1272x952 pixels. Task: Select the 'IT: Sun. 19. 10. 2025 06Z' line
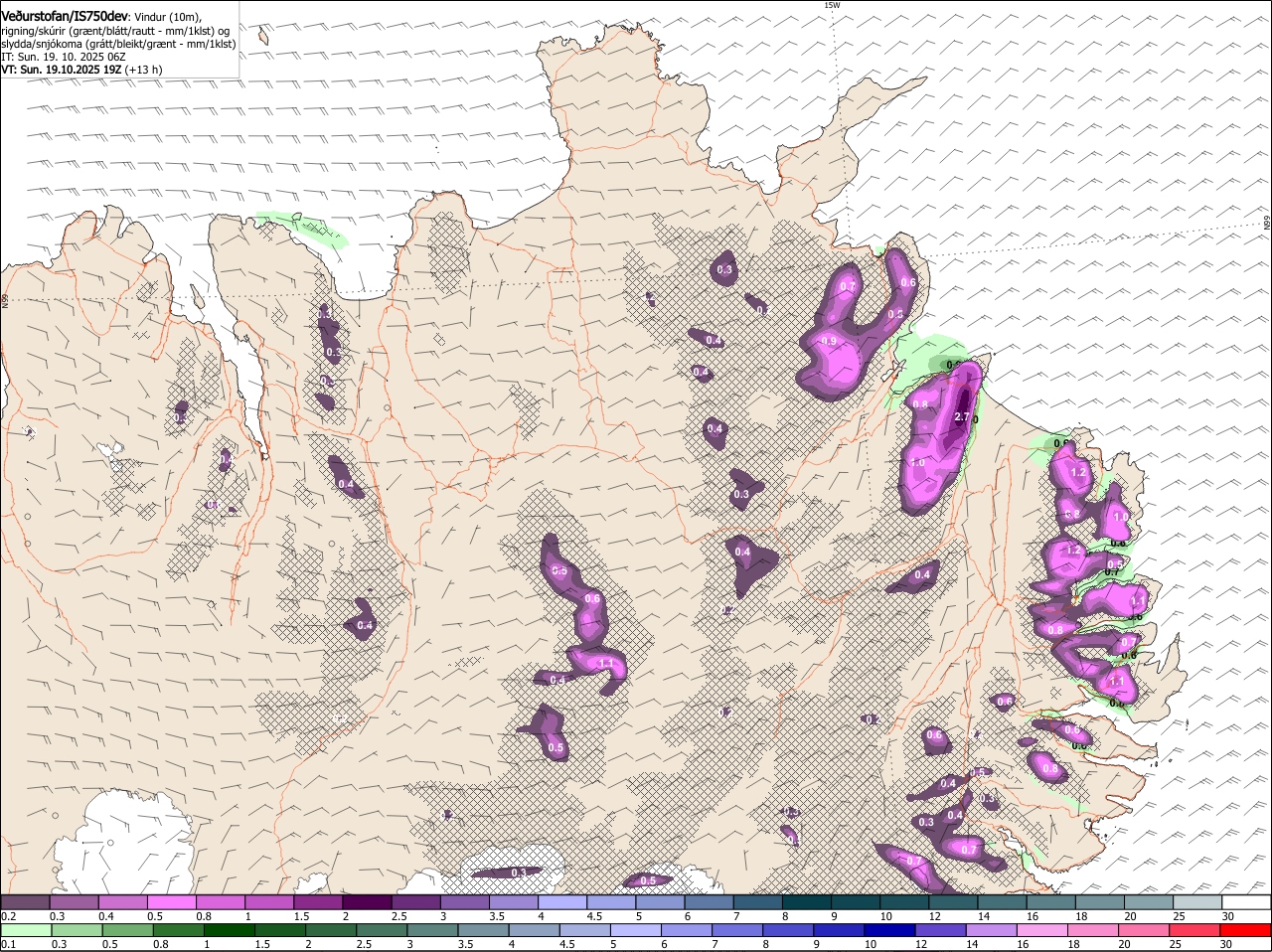tap(64, 57)
